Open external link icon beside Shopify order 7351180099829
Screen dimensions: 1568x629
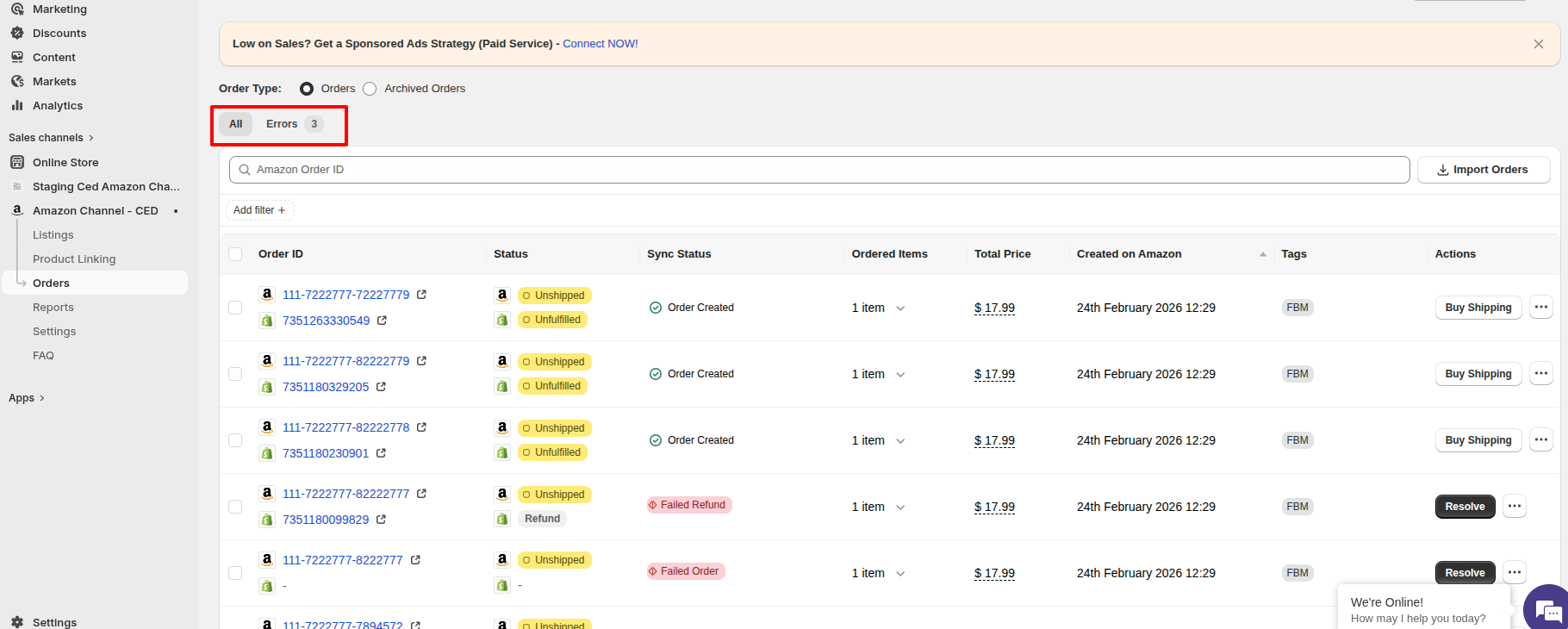coord(381,520)
